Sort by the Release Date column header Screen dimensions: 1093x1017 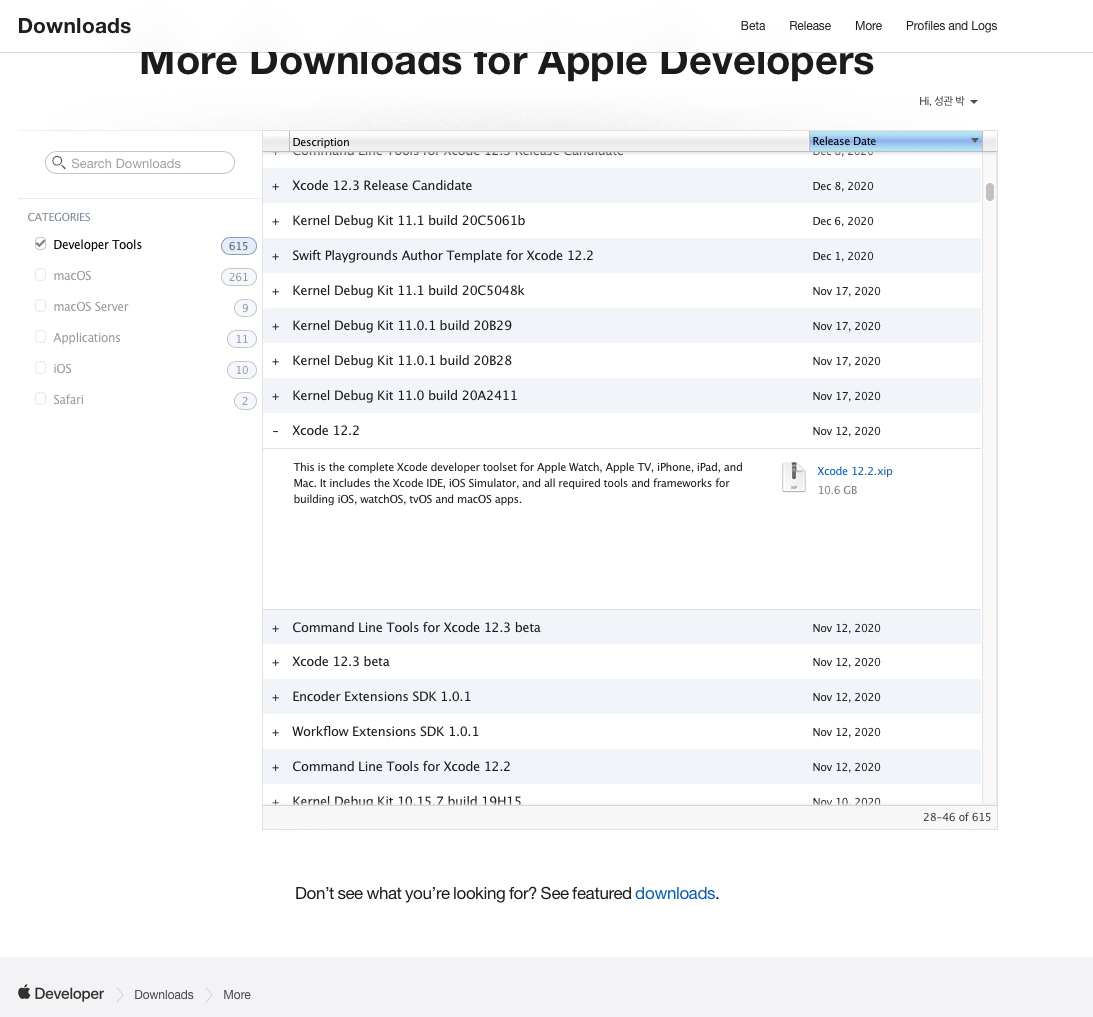coord(895,141)
